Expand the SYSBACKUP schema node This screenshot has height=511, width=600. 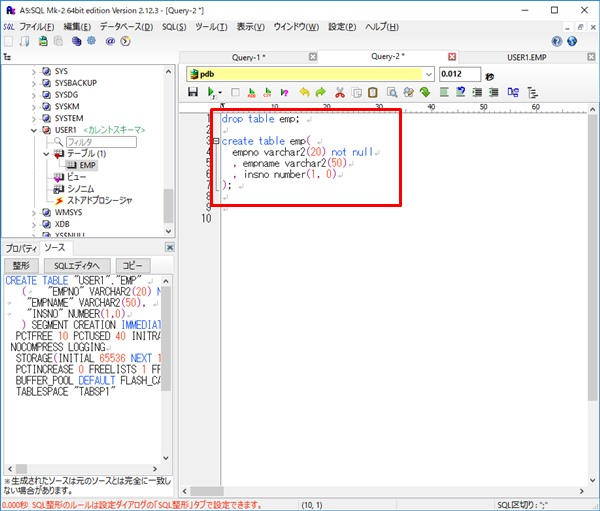(34, 83)
